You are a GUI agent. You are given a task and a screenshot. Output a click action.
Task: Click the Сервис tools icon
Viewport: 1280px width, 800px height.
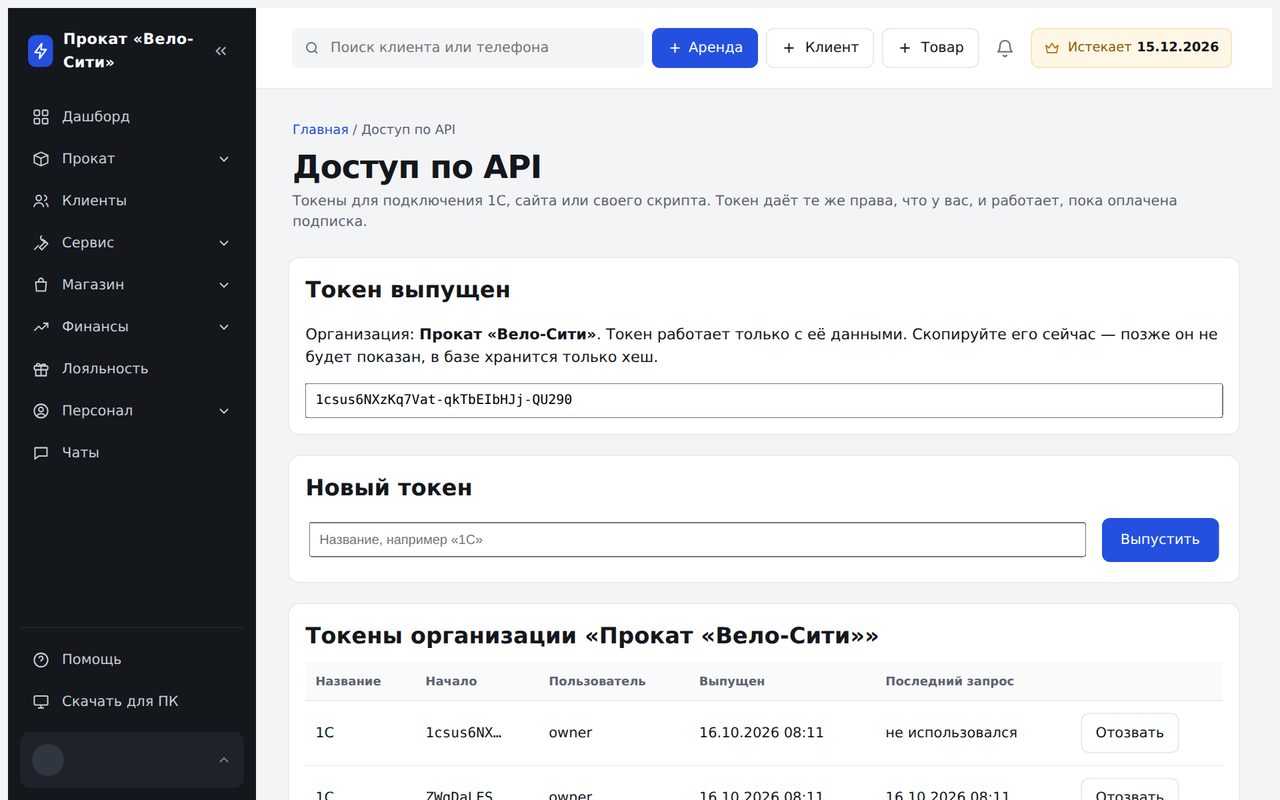tap(41, 243)
